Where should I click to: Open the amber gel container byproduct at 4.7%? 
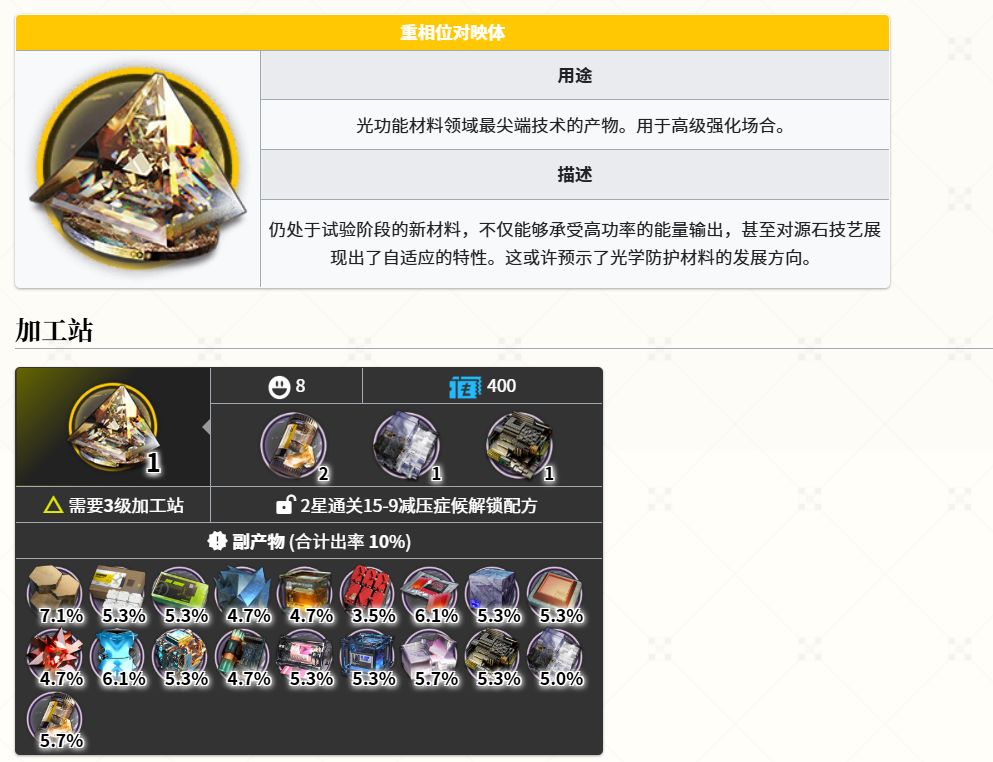tap(305, 594)
